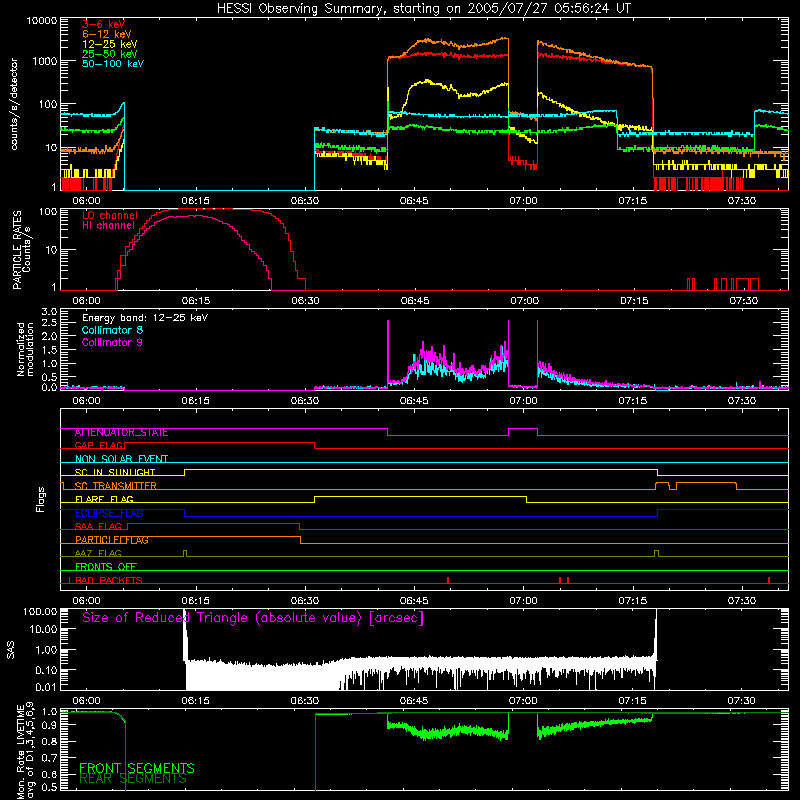This screenshot has height=800, width=800.
Task: Click the 'Size of Reduced Triangle' SAS caption
Action: coord(253,618)
